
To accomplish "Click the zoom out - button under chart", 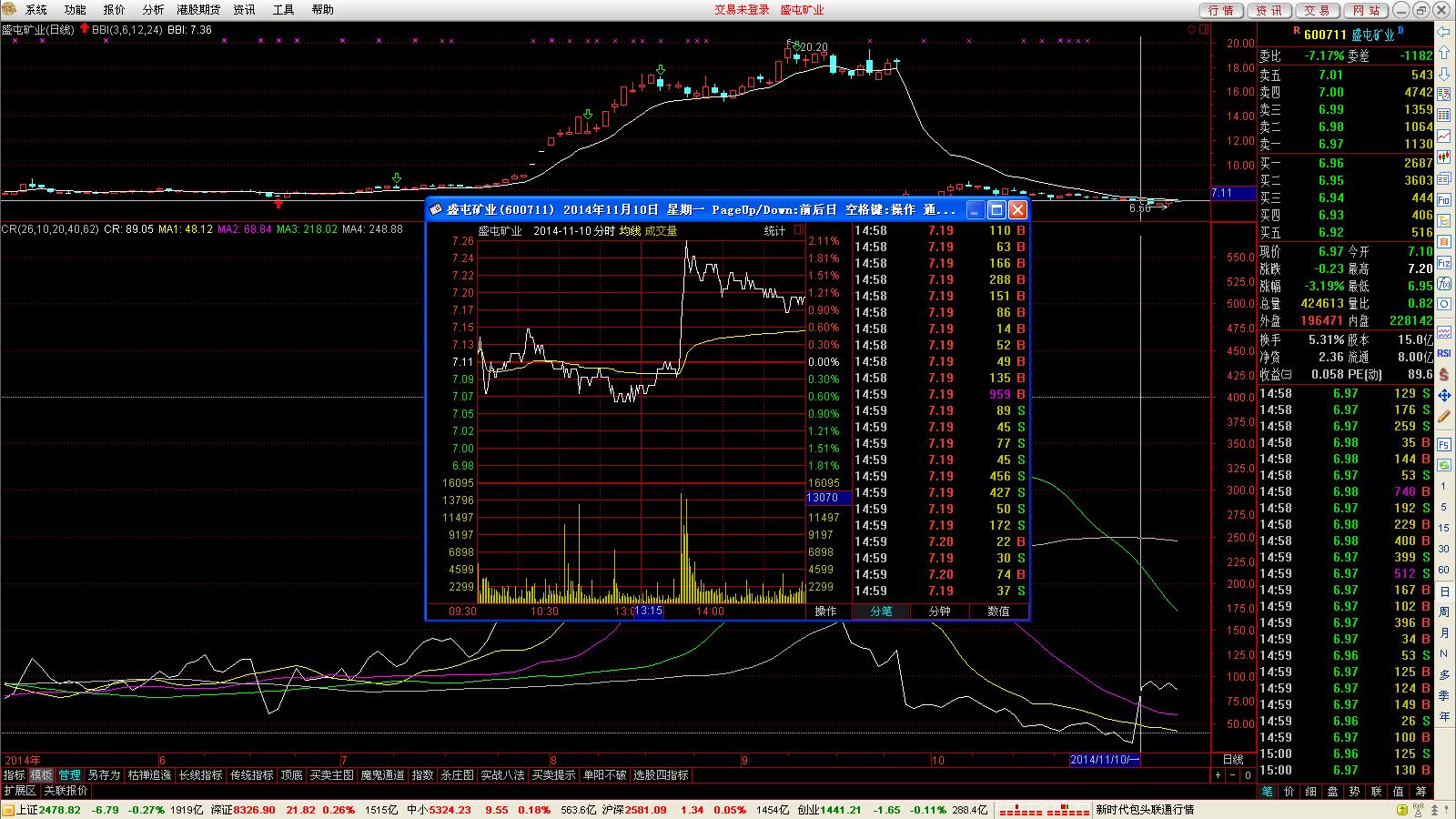I will [x=1232, y=775].
